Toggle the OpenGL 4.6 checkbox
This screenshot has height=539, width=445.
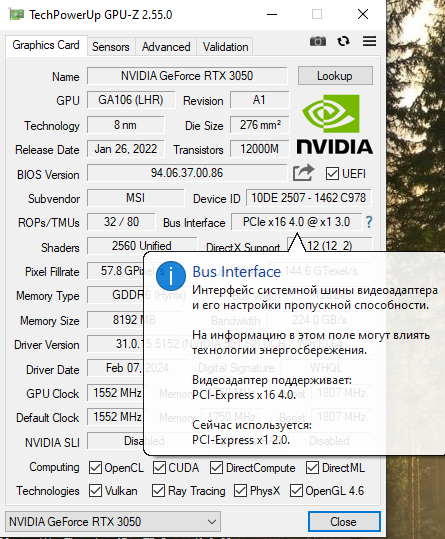(296, 491)
